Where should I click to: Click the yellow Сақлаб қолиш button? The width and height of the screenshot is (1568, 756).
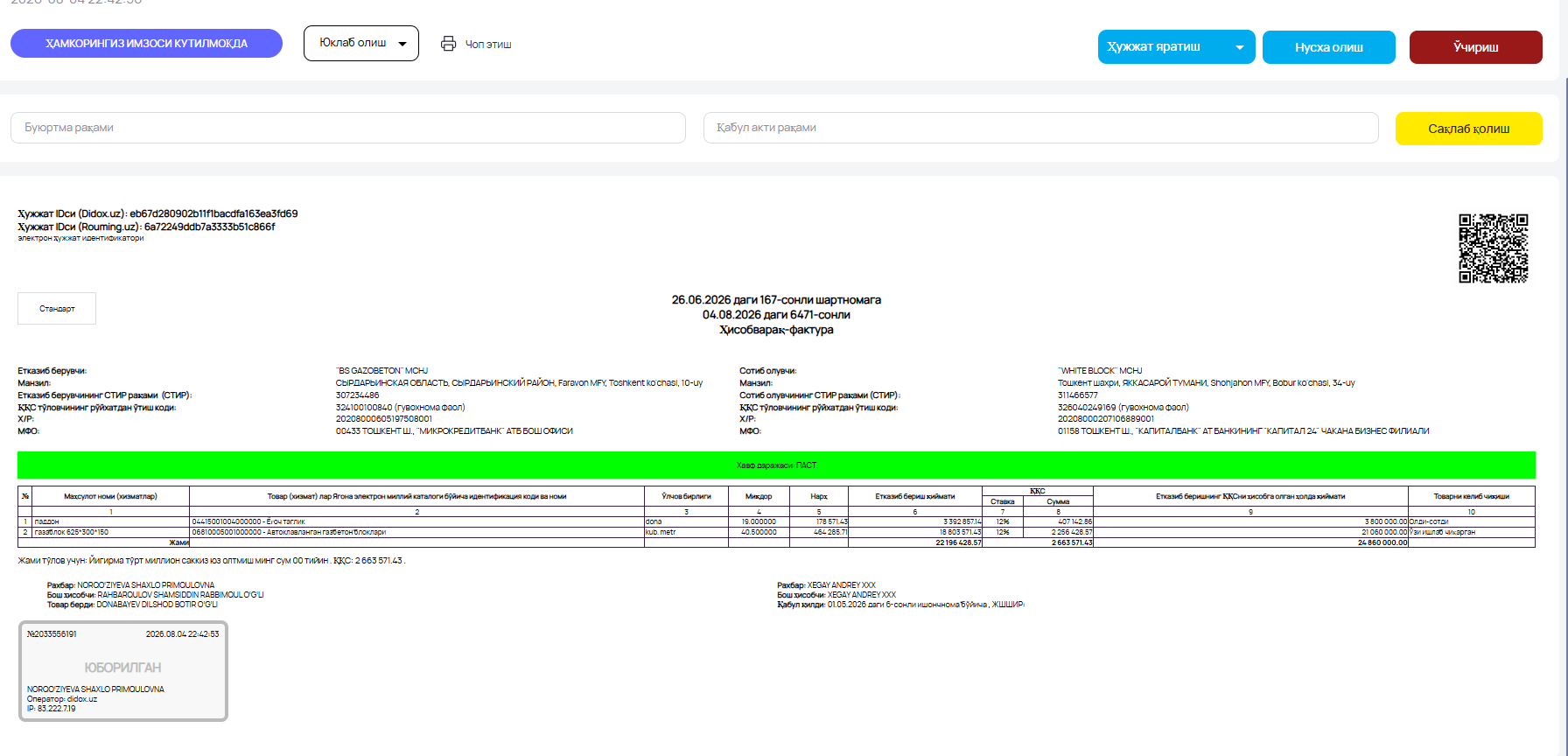pyautogui.click(x=1469, y=129)
